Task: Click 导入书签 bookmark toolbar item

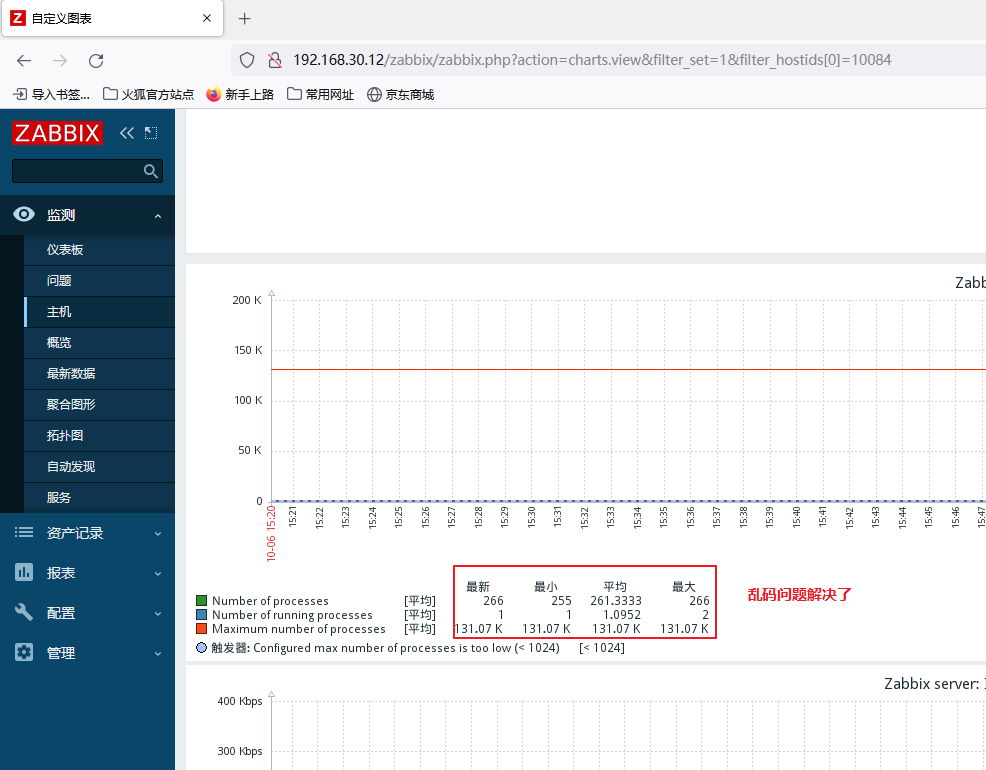Action: tap(52, 94)
